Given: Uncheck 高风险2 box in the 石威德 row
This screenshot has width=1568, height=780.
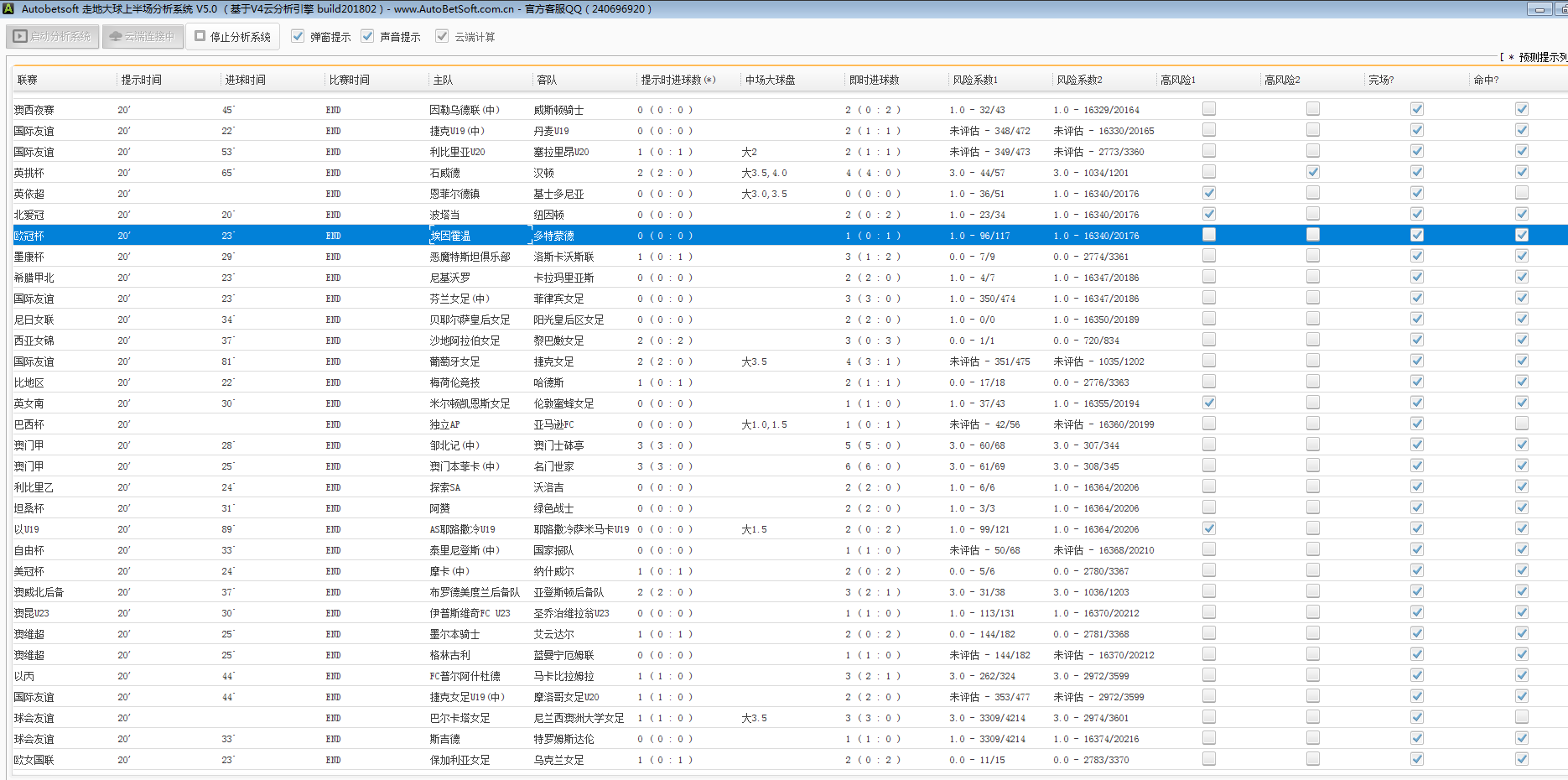Looking at the screenshot, I should pyautogui.click(x=1313, y=172).
